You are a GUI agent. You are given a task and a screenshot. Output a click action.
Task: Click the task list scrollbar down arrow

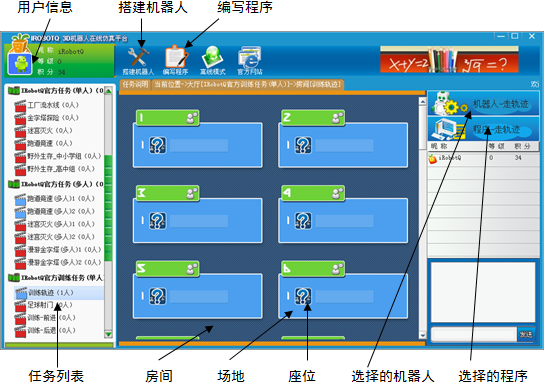108,334
